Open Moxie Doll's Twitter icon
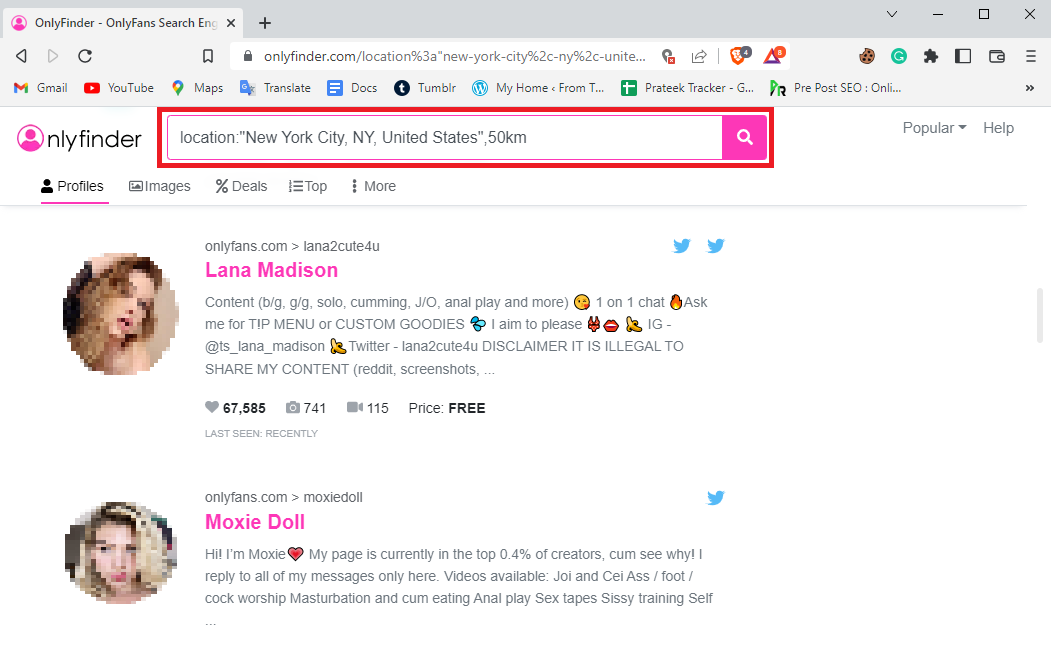 [x=716, y=497]
